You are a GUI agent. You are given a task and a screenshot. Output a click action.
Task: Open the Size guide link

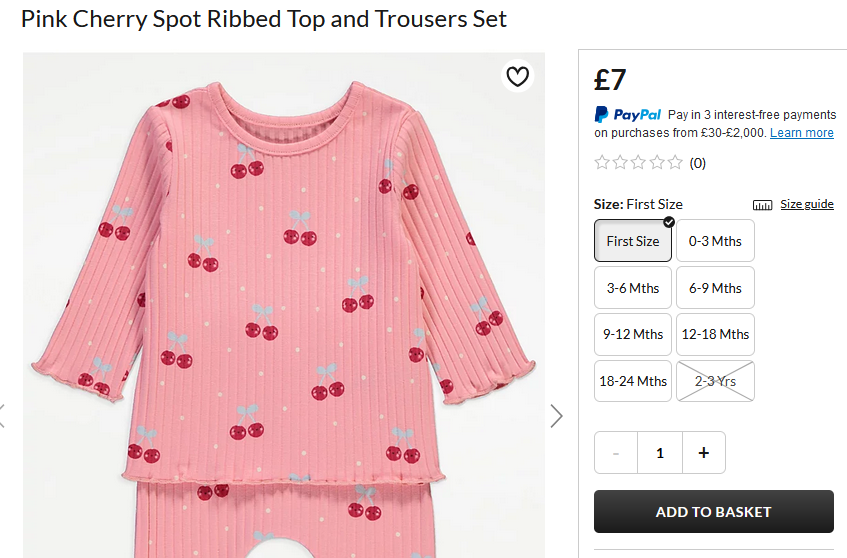(806, 204)
